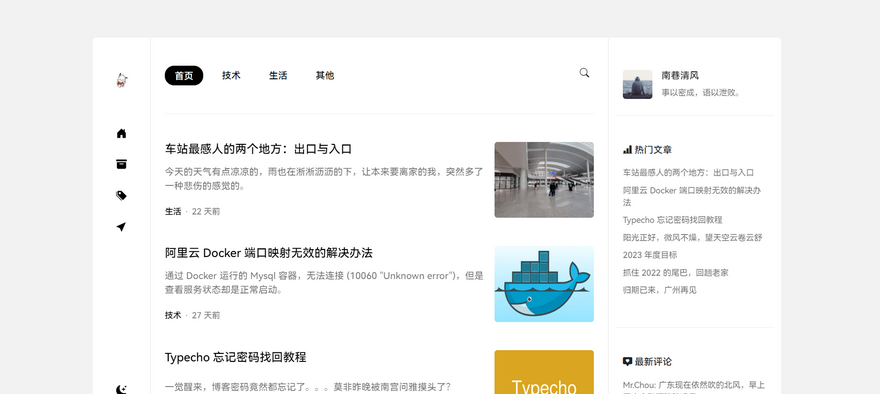The width and height of the screenshot is (880, 394).
Task: Open hot article 归期已来，广州再见
Action: pyautogui.click(x=659, y=290)
